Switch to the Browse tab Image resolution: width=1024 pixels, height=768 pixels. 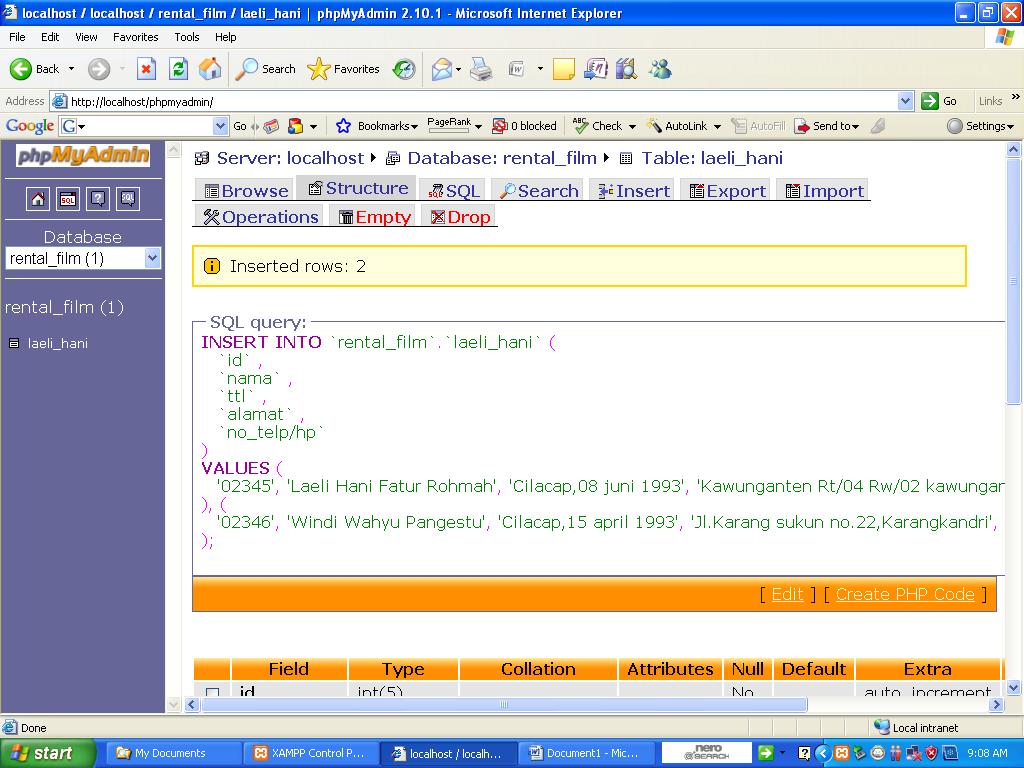(246, 191)
